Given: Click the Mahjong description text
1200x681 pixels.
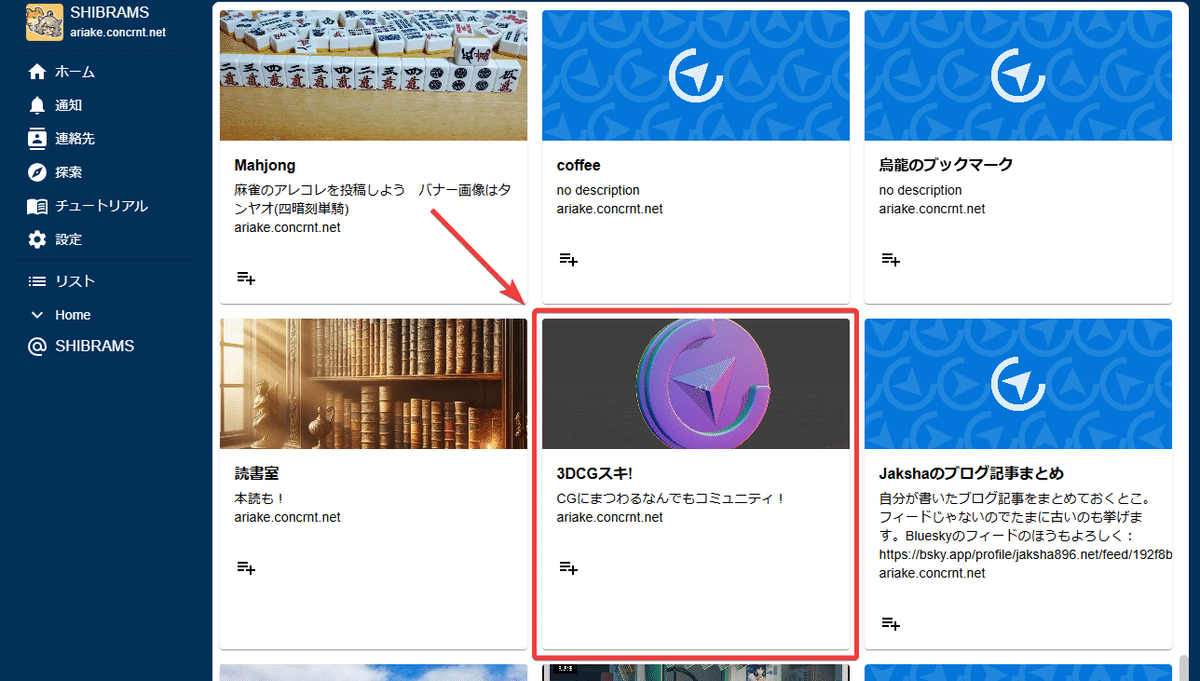Looking at the screenshot, I should tap(373, 199).
